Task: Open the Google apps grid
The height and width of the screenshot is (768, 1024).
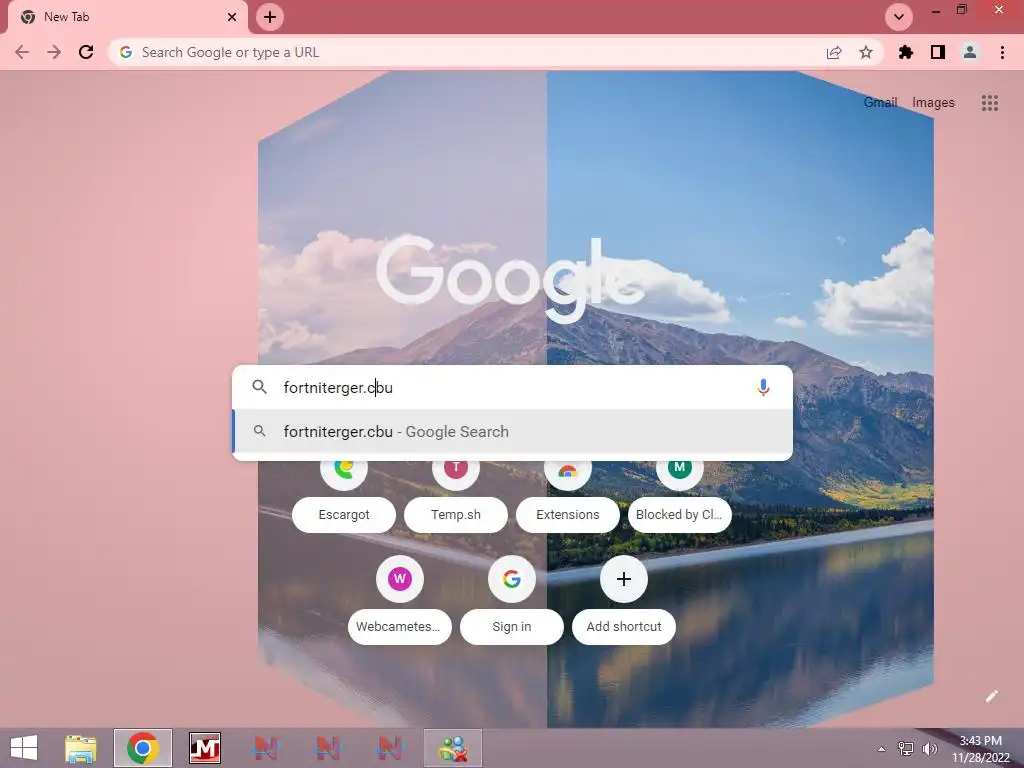Action: pyautogui.click(x=989, y=103)
